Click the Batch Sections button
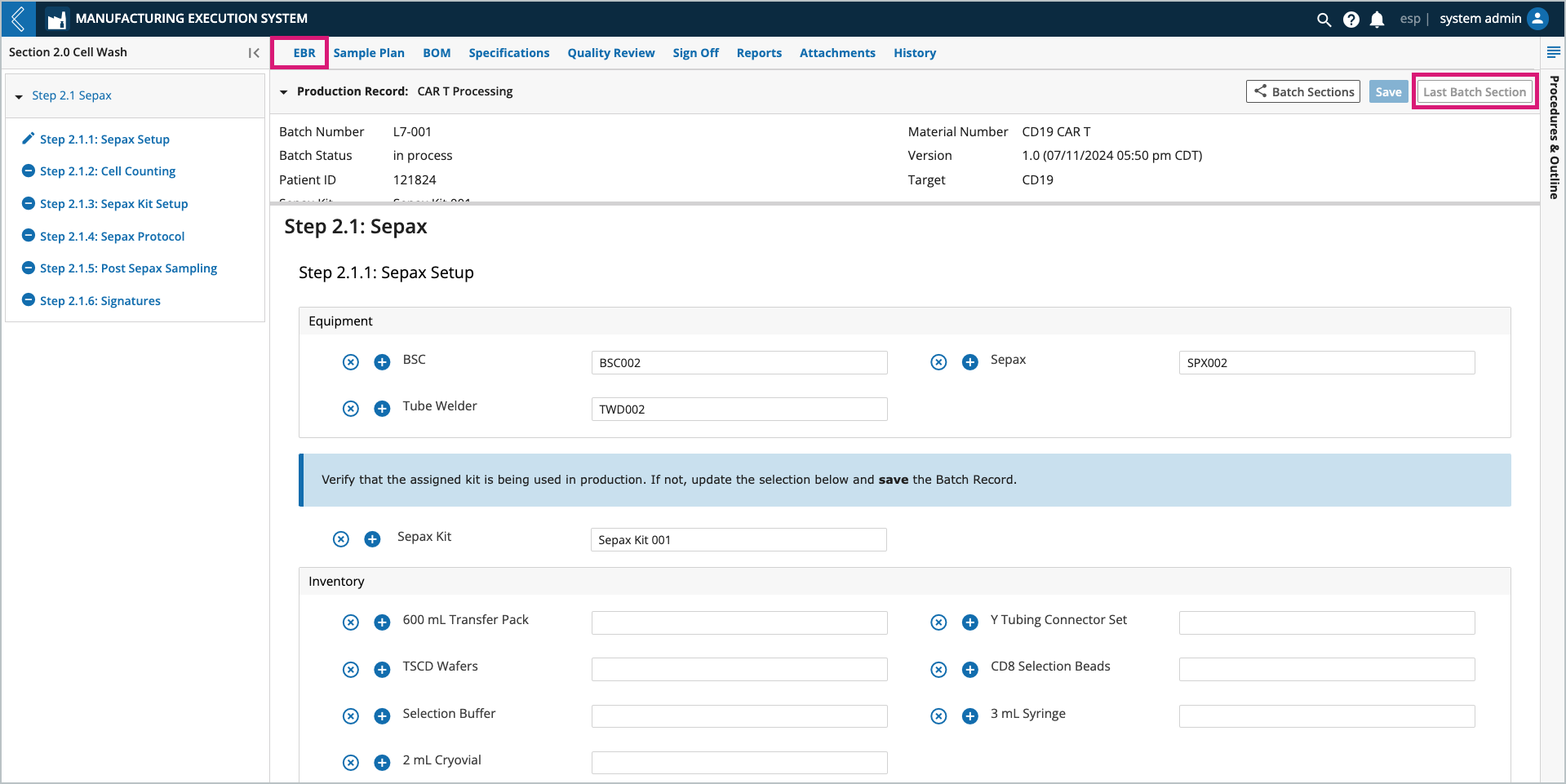 pos(1303,91)
